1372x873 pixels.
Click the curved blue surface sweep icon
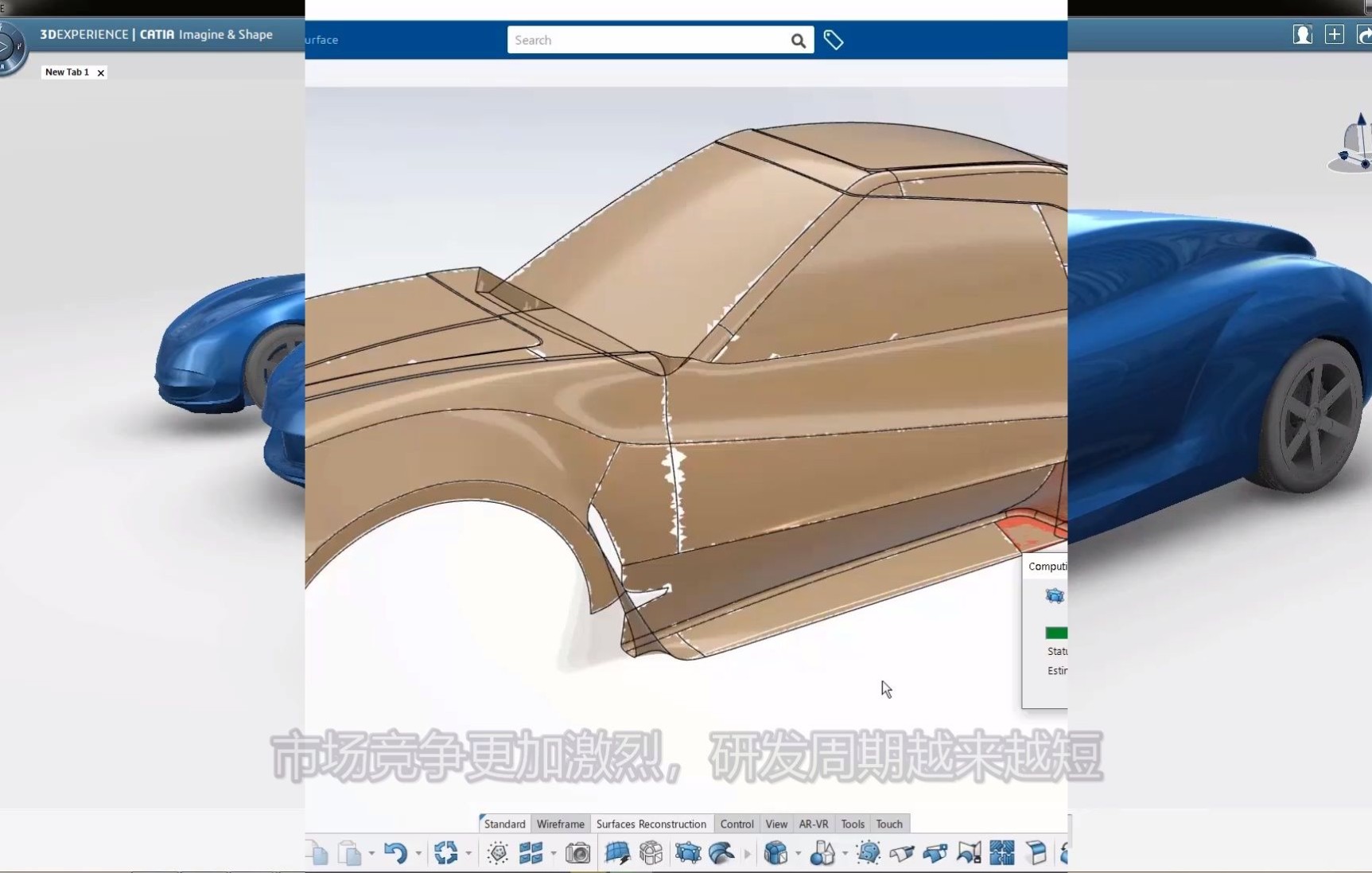tap(721, 853)
